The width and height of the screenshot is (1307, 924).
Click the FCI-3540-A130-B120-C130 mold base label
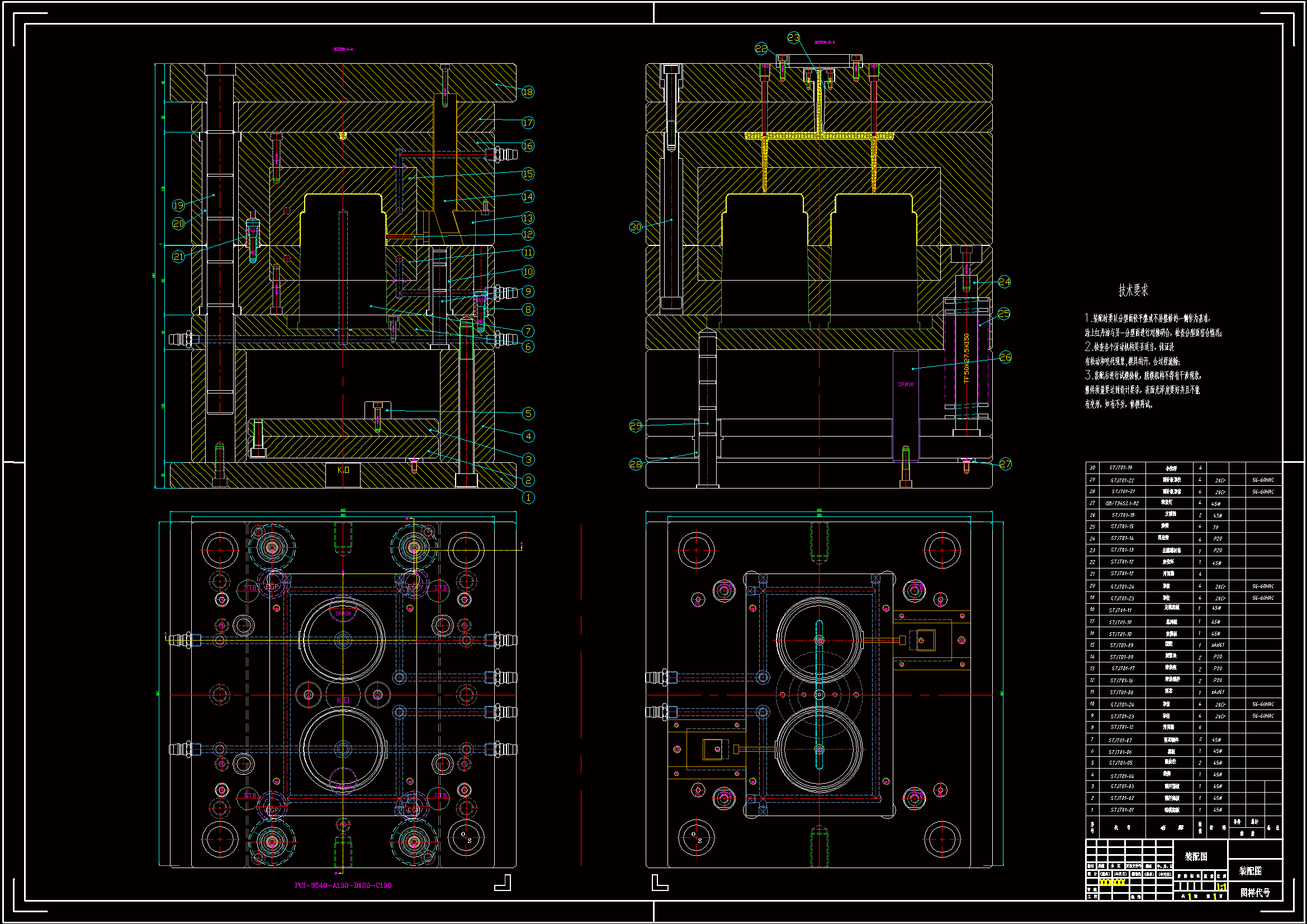(x=343, y=885)
